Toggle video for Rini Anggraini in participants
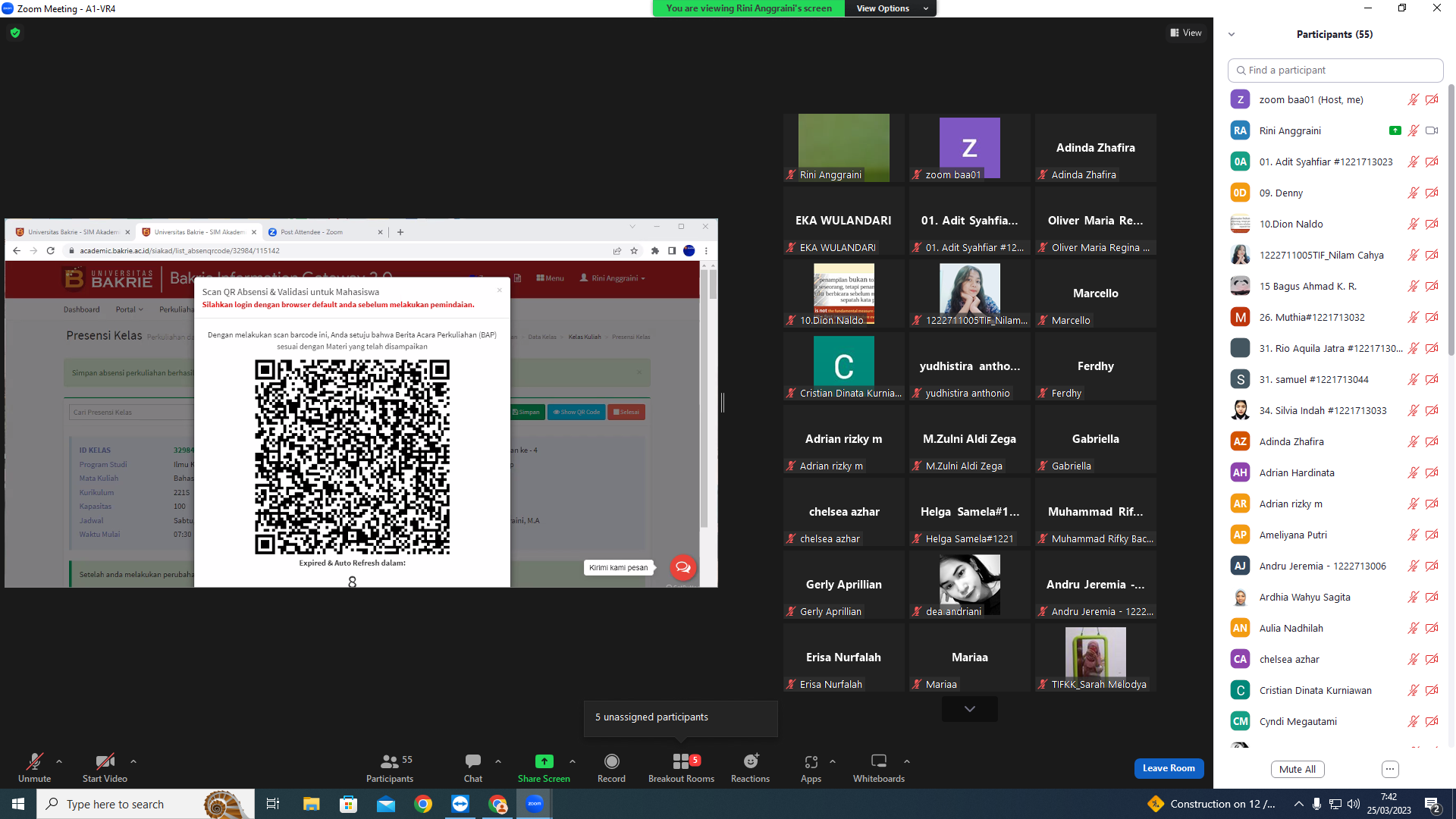 click(x=1432, y=130)
